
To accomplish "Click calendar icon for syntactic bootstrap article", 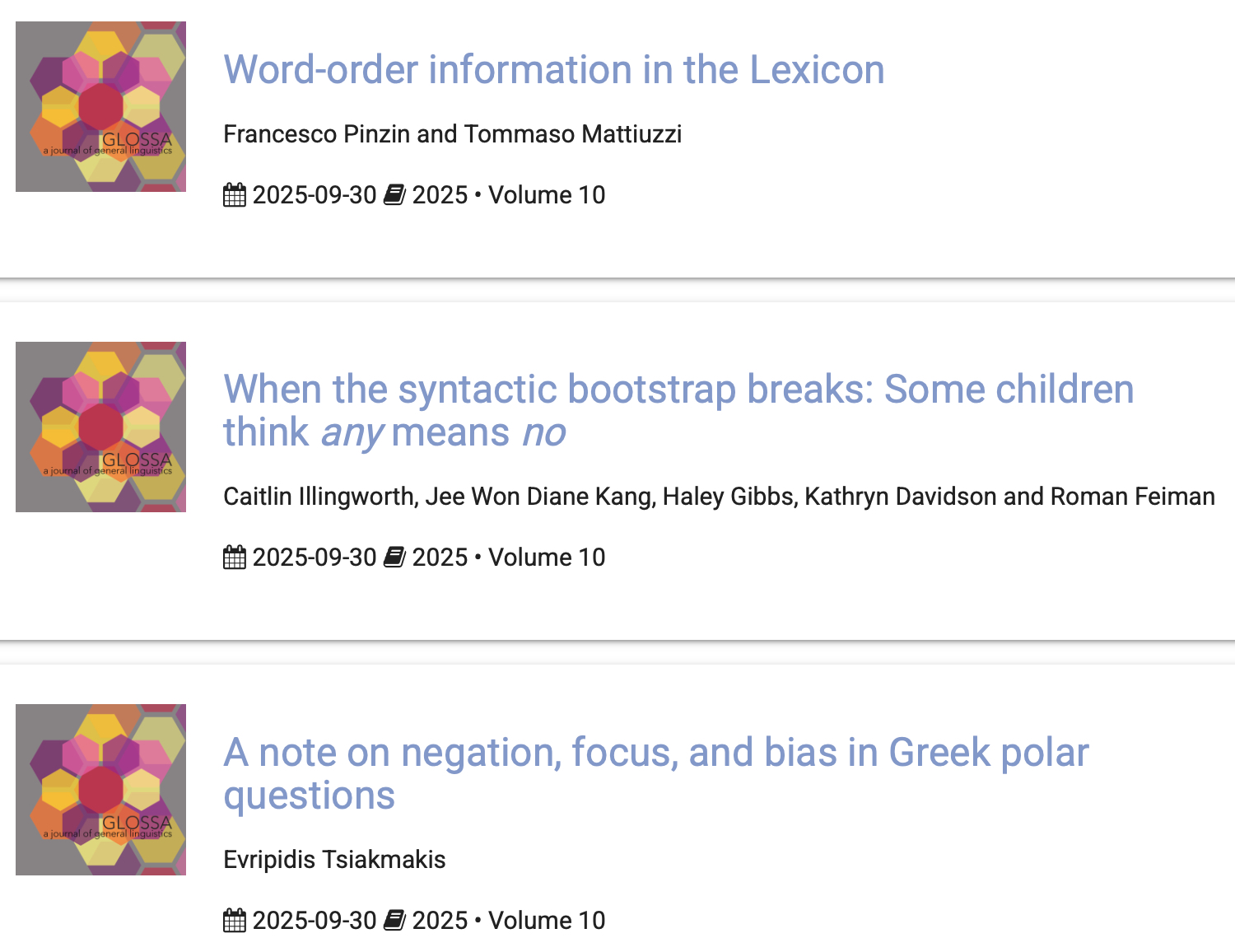I will pos(235,558).
